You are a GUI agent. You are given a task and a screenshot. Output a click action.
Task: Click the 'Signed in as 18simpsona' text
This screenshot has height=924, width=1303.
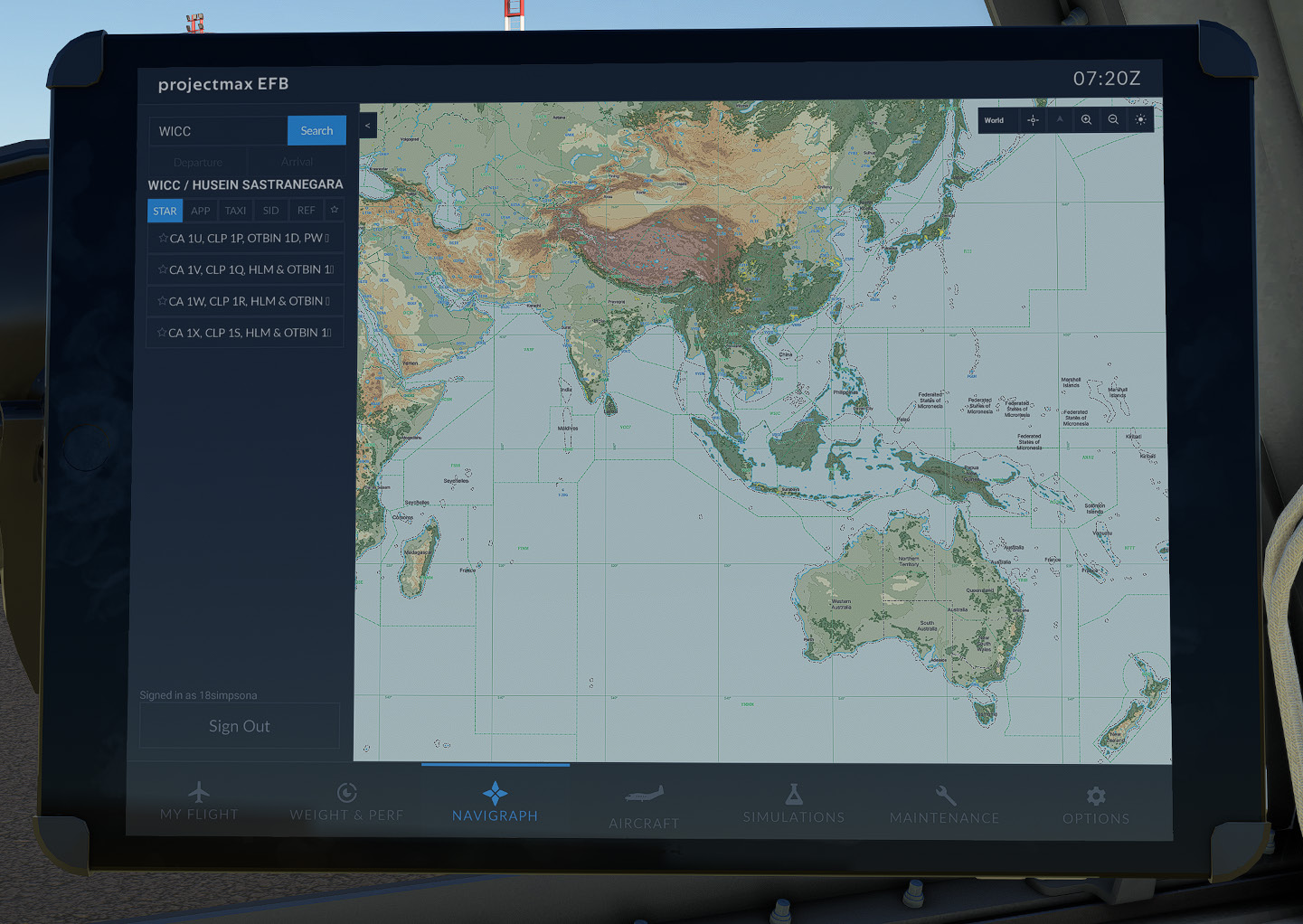(198, 695)
